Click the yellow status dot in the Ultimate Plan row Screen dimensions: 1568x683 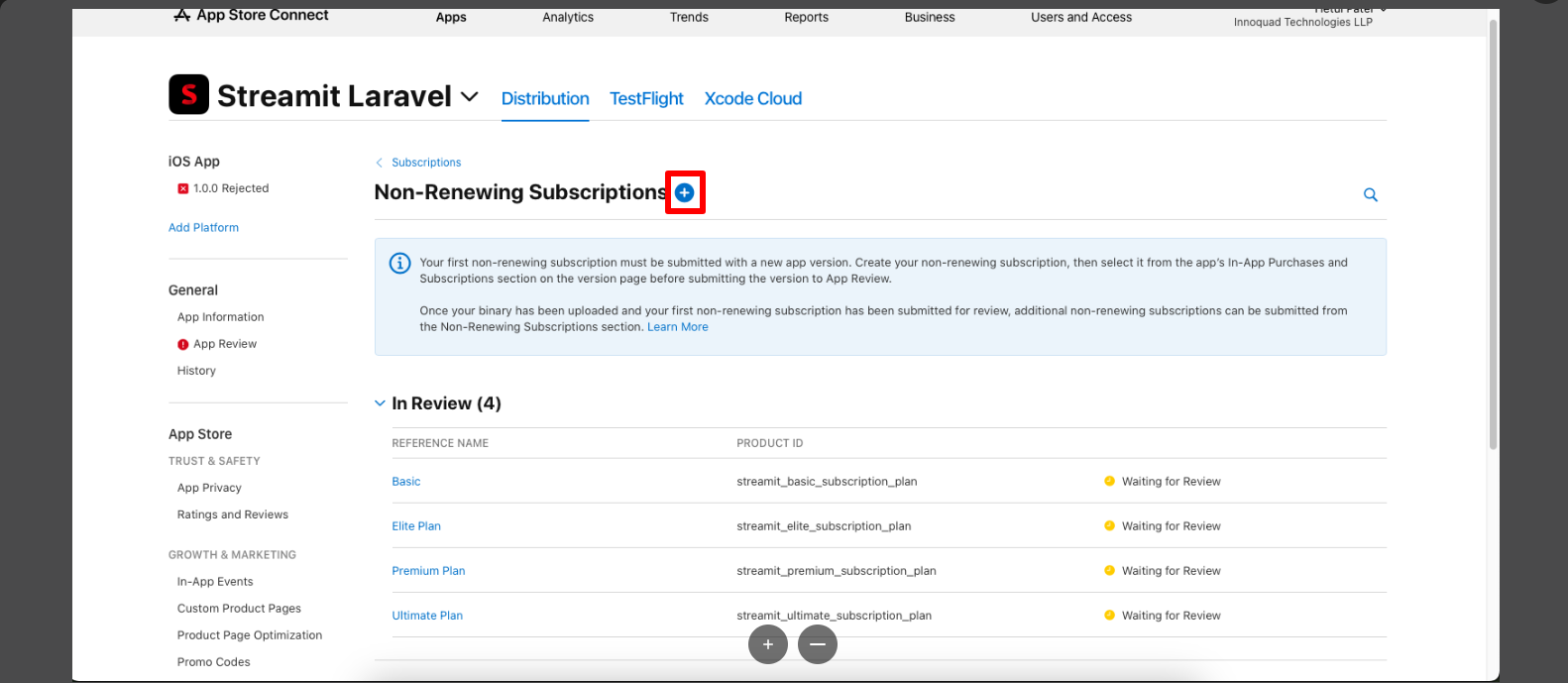[x=1109, y=615]
